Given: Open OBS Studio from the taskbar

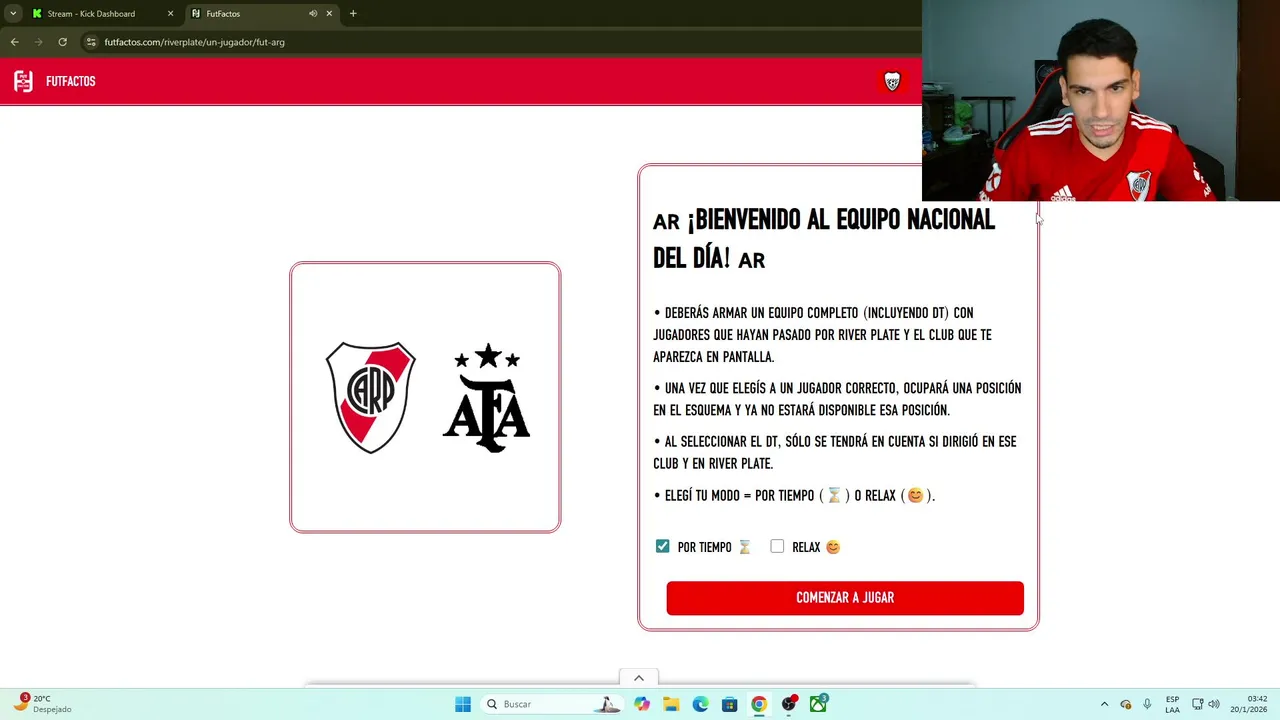Looking at the screenshot, I should [x=789, y=704].
